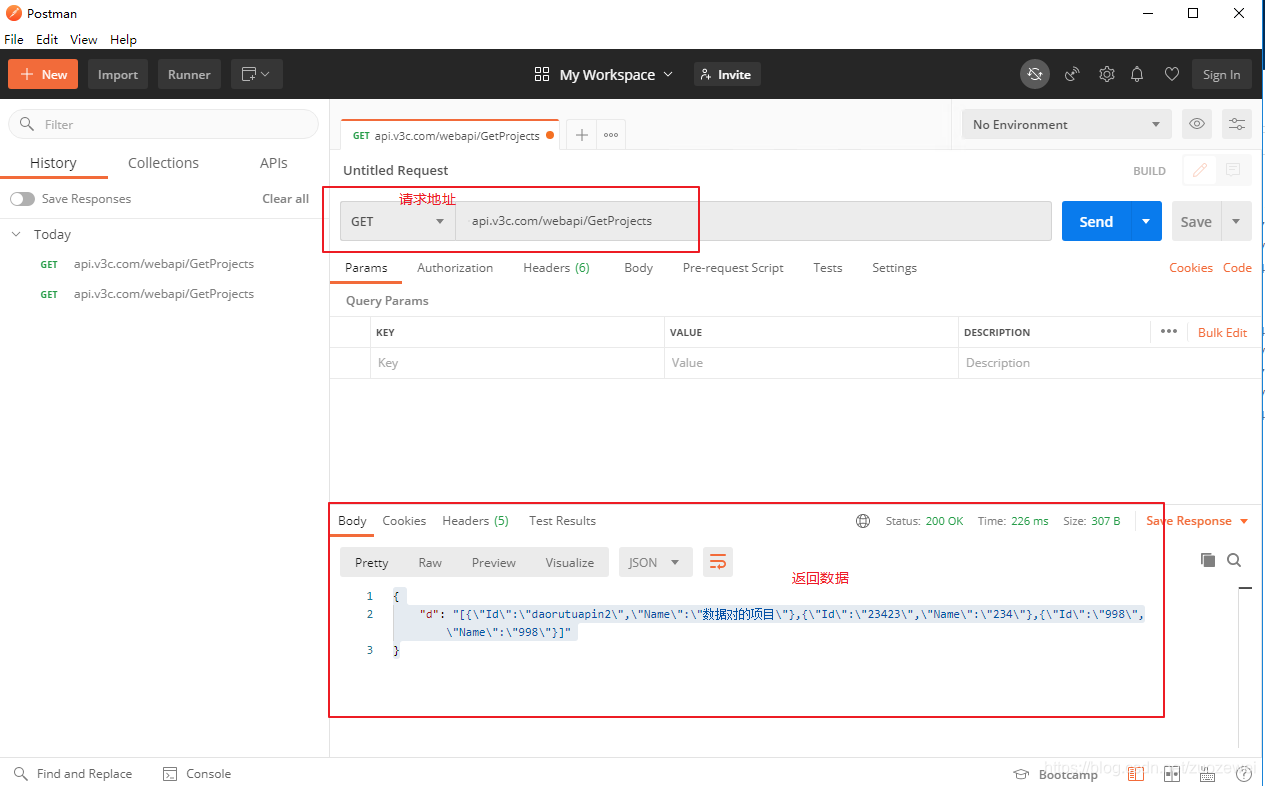This screenshot has height=786, width=1265.
Task: Open the new window dropdown icon
Action: (x=257, y=74)
